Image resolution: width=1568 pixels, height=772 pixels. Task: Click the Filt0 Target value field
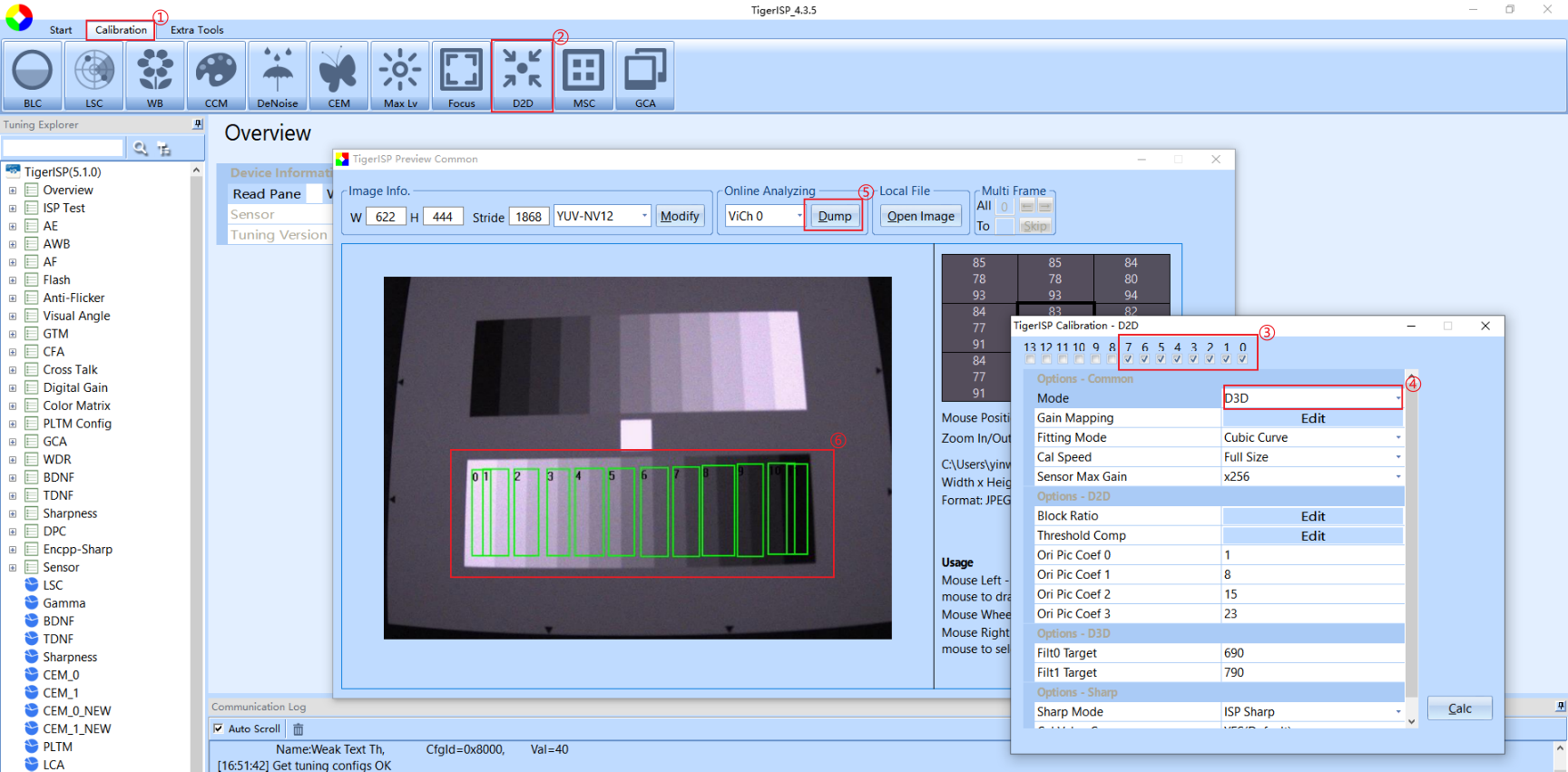[x=1312, y=653]
